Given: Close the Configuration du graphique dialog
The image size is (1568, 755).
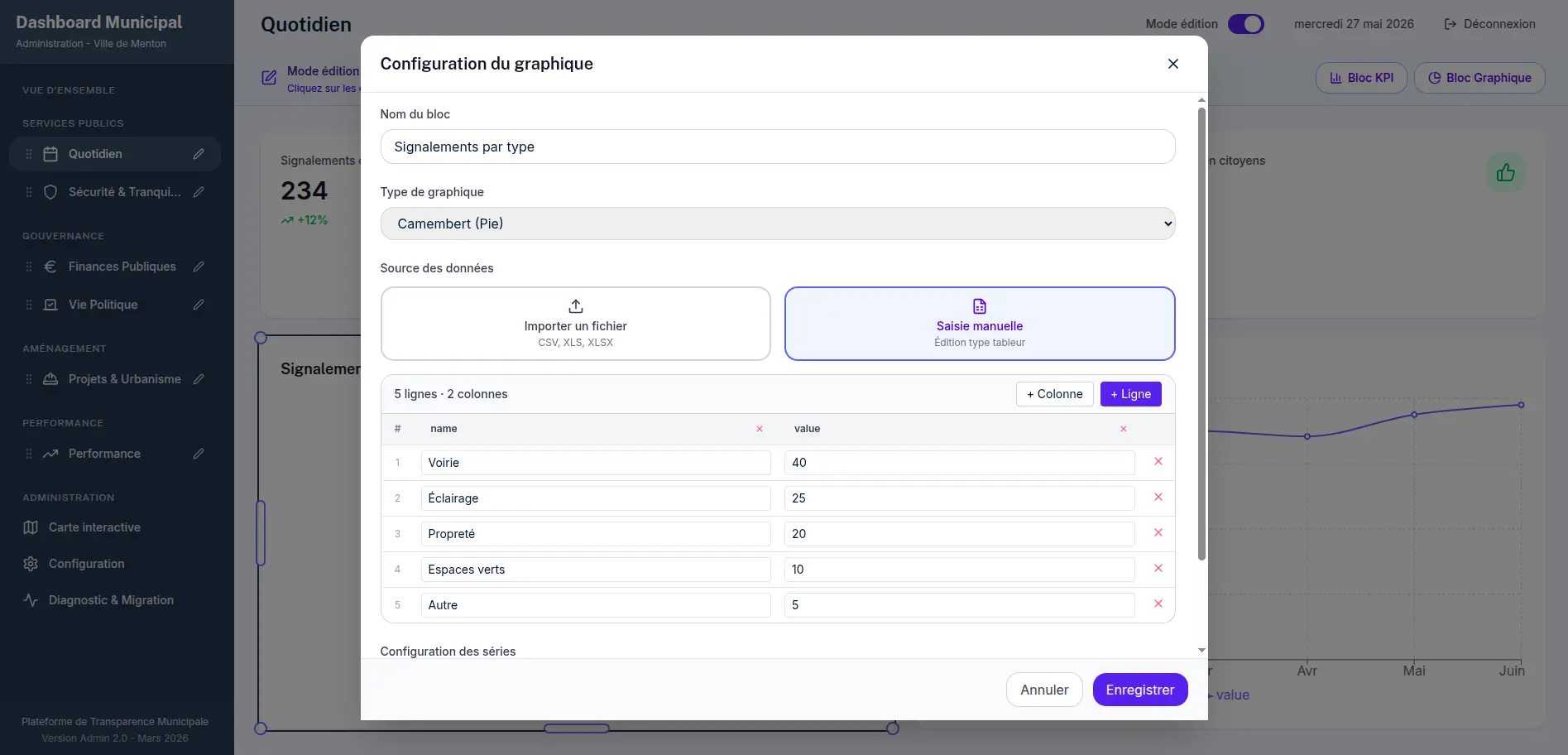Looking at the screenshot, I should pyautogui.click(x=1172, y=64).
